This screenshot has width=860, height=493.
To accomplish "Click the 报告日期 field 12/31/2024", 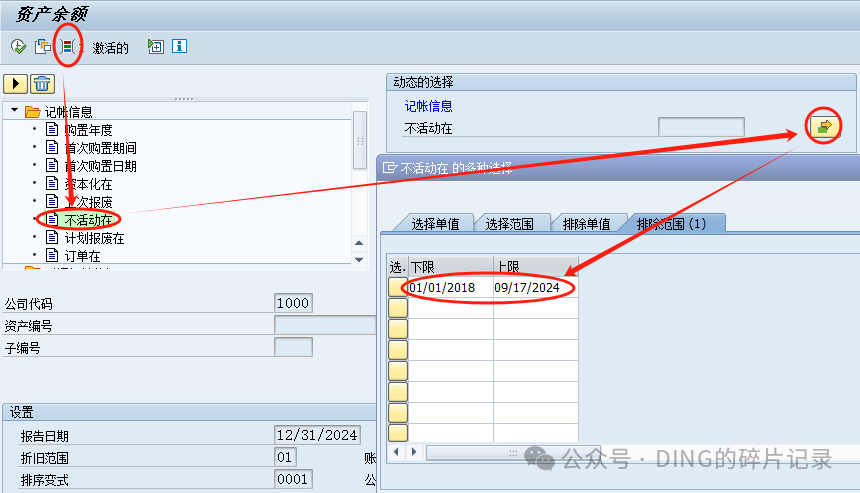I will click(x=317, y=435).
